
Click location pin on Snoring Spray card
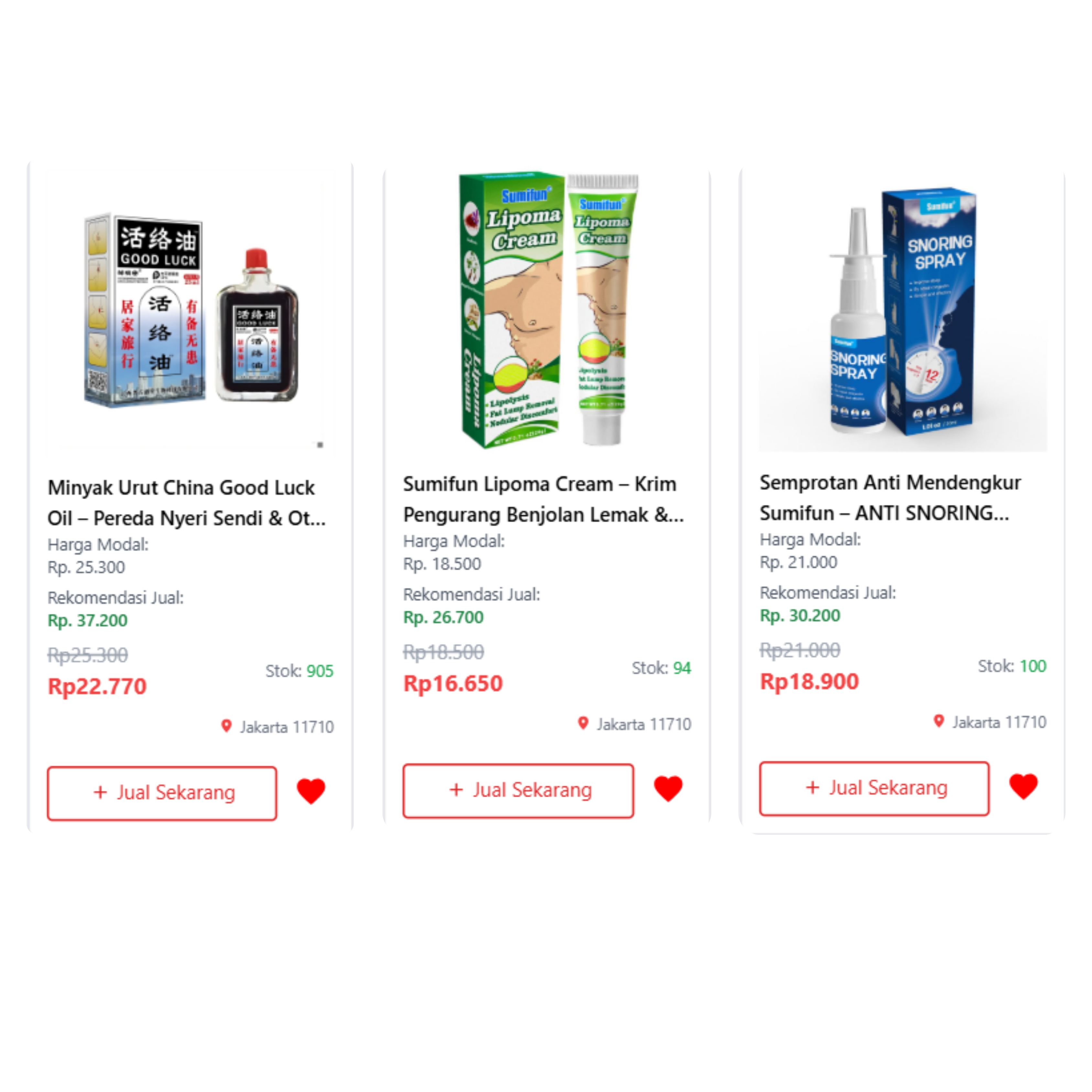[939, 721]
